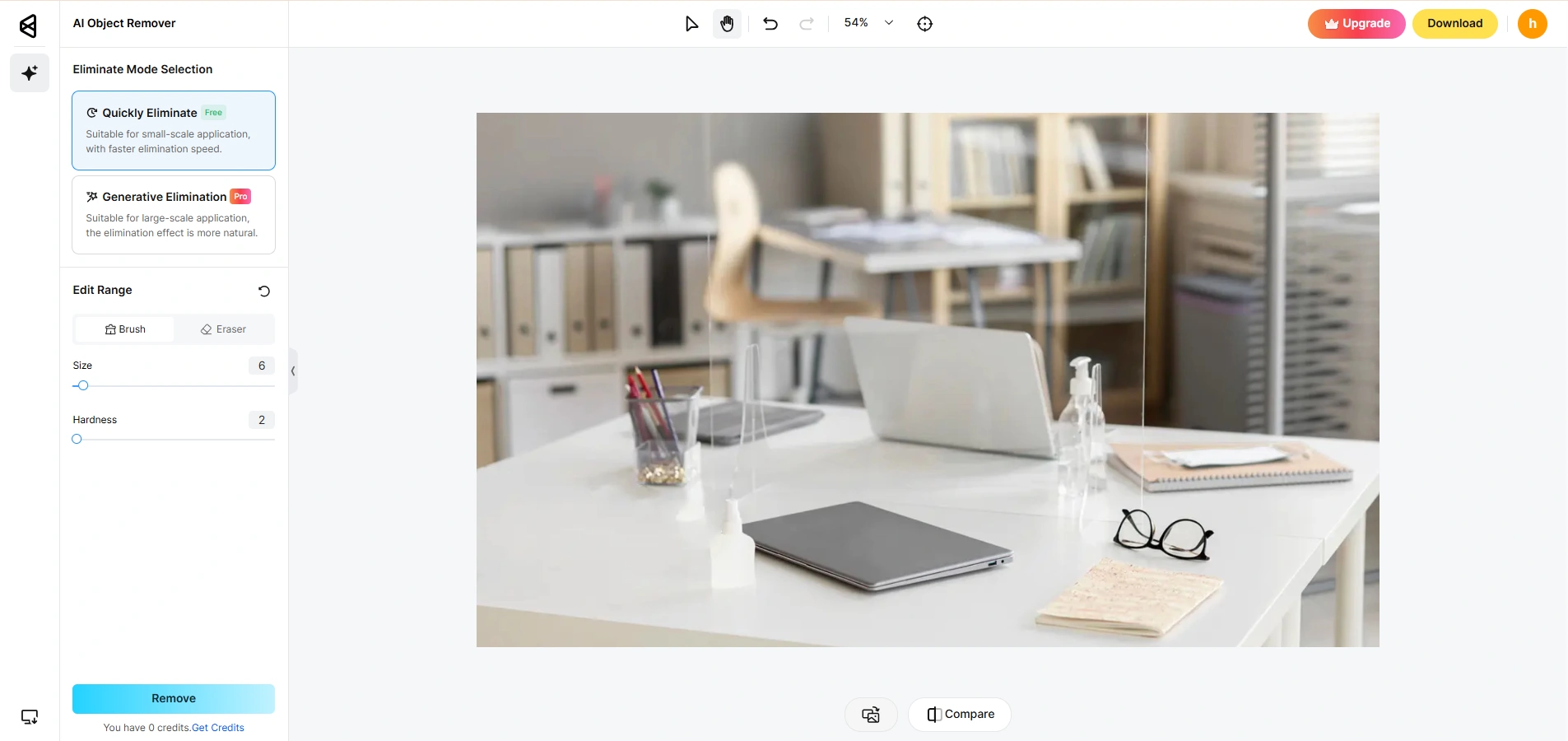This screenshot has height=741, width=1568.
Task: Collapse the left side panel
Action: (293, 370)
